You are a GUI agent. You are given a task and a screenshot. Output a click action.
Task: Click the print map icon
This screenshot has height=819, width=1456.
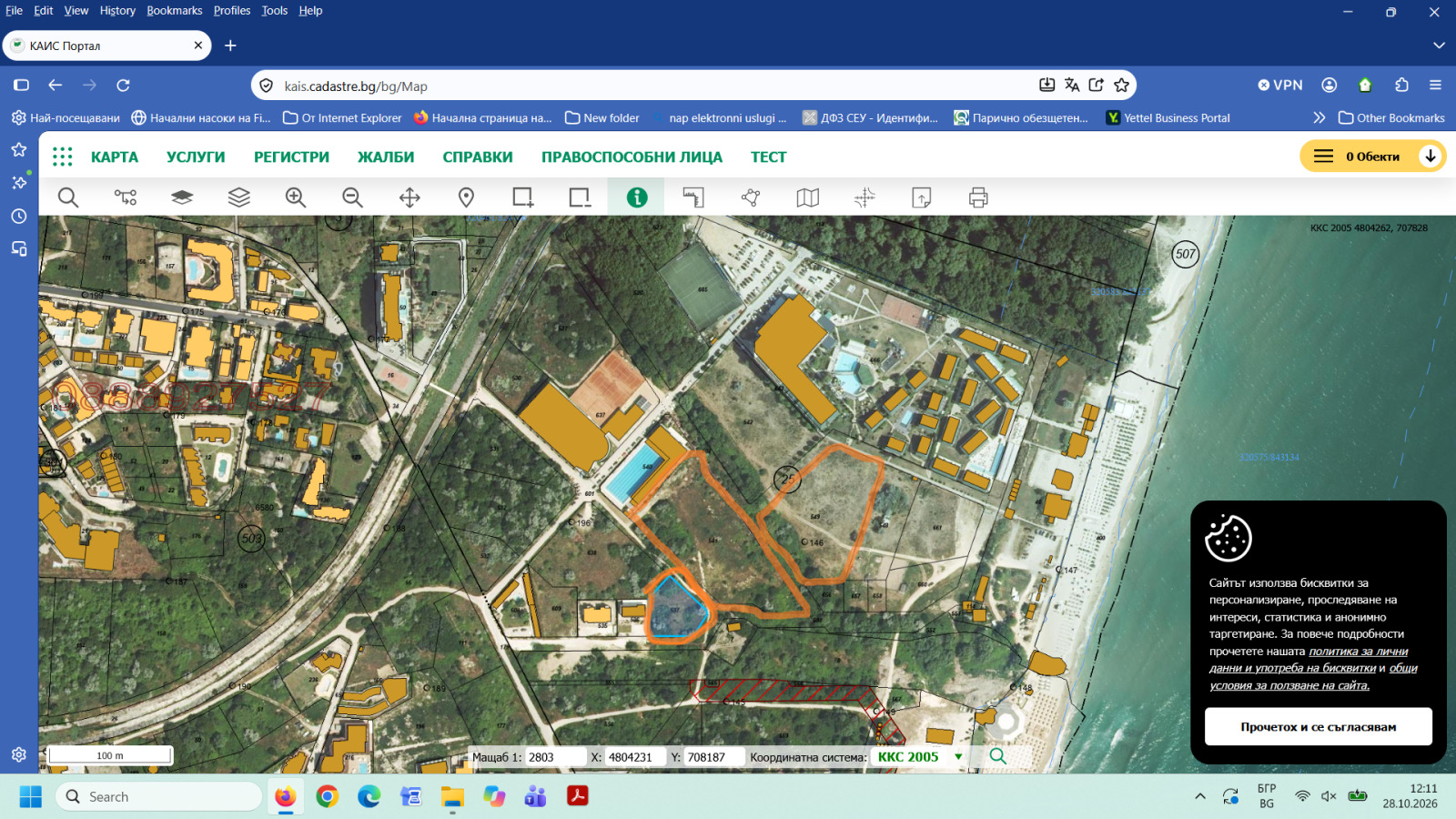(978, 197)
